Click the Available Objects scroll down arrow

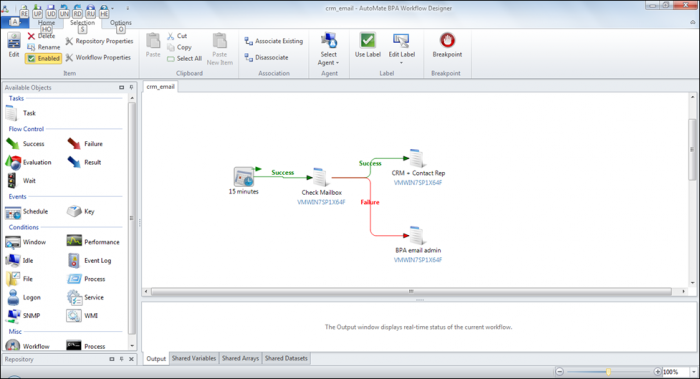(132, 346)
